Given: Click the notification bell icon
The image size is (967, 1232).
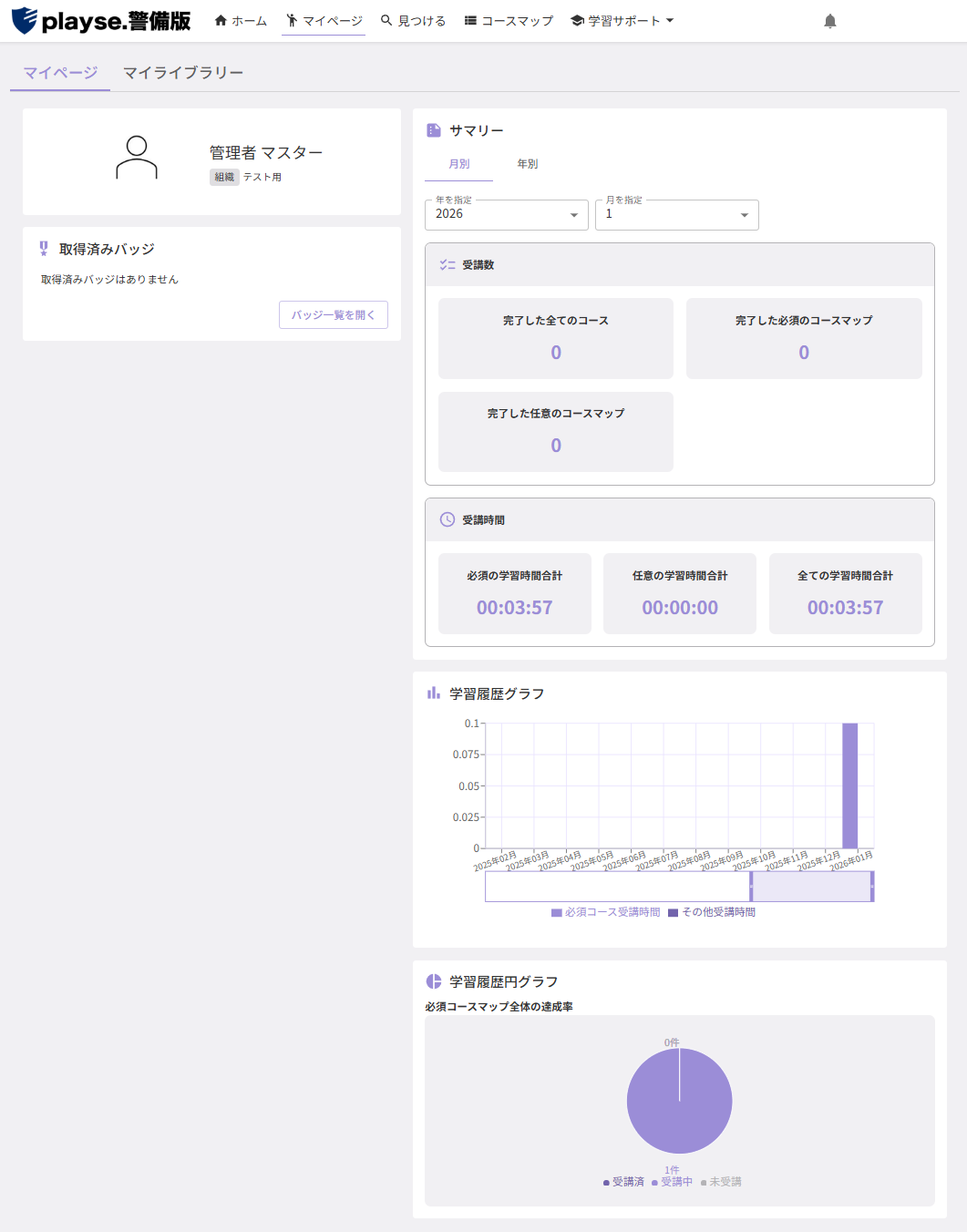Looking at the screenshot, I should pos(829,21).
